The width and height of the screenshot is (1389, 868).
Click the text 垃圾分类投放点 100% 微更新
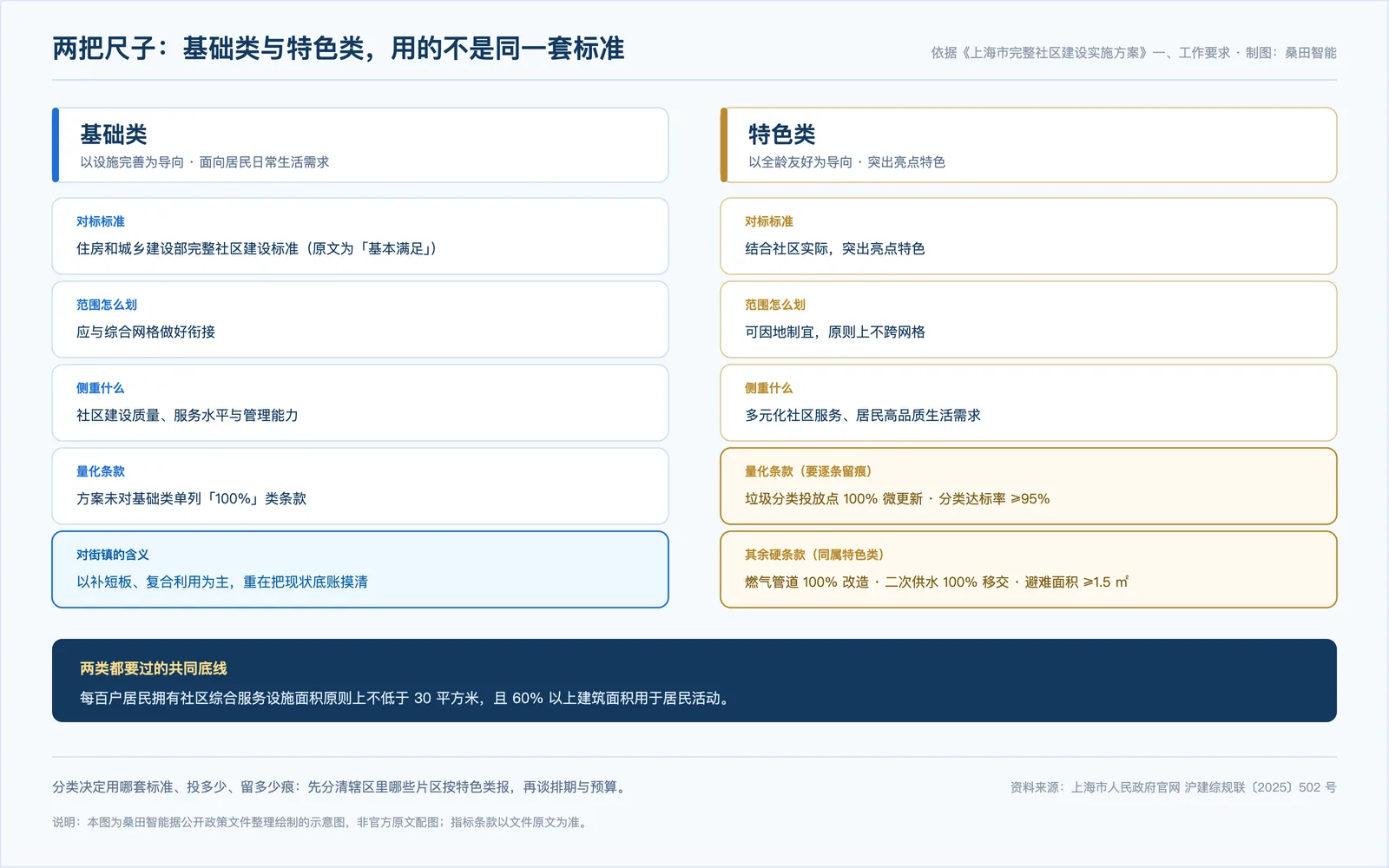pos(833,499)
